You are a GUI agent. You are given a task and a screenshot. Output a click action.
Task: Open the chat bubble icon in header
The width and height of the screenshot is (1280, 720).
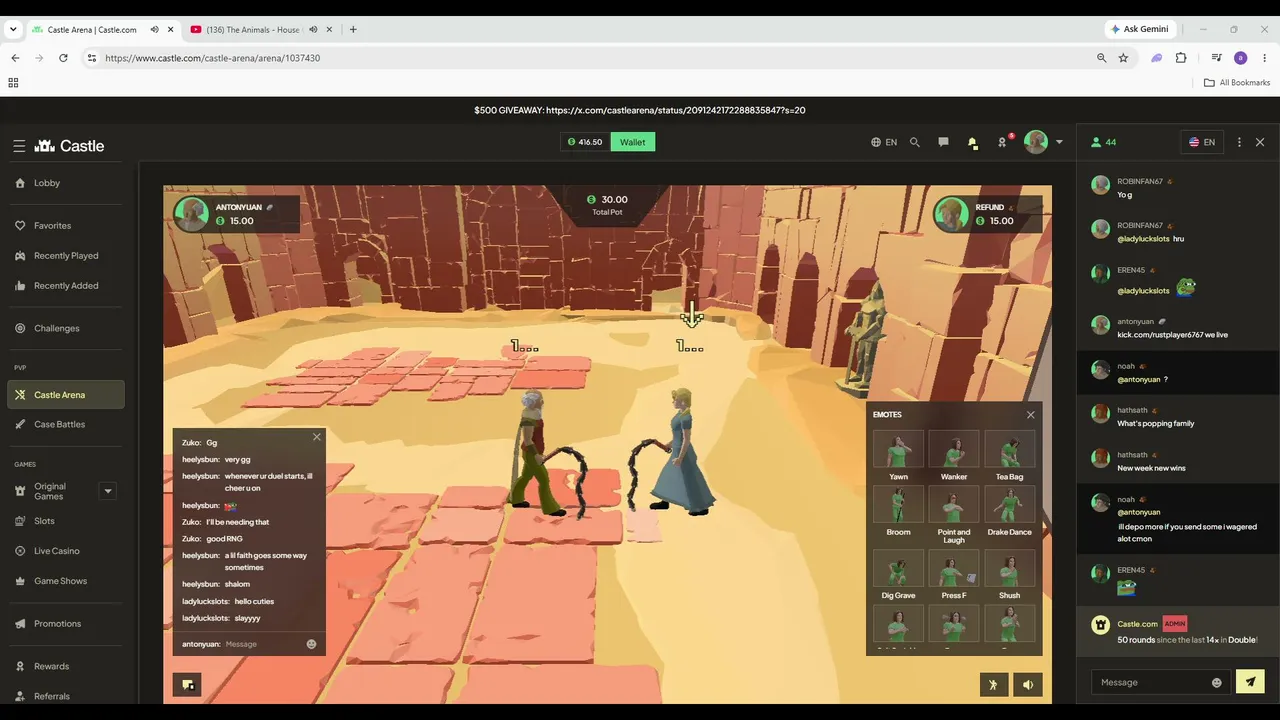943,142
